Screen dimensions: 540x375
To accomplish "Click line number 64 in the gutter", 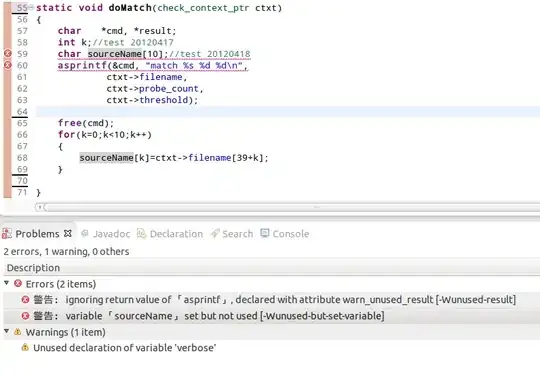I will [22, 112].
